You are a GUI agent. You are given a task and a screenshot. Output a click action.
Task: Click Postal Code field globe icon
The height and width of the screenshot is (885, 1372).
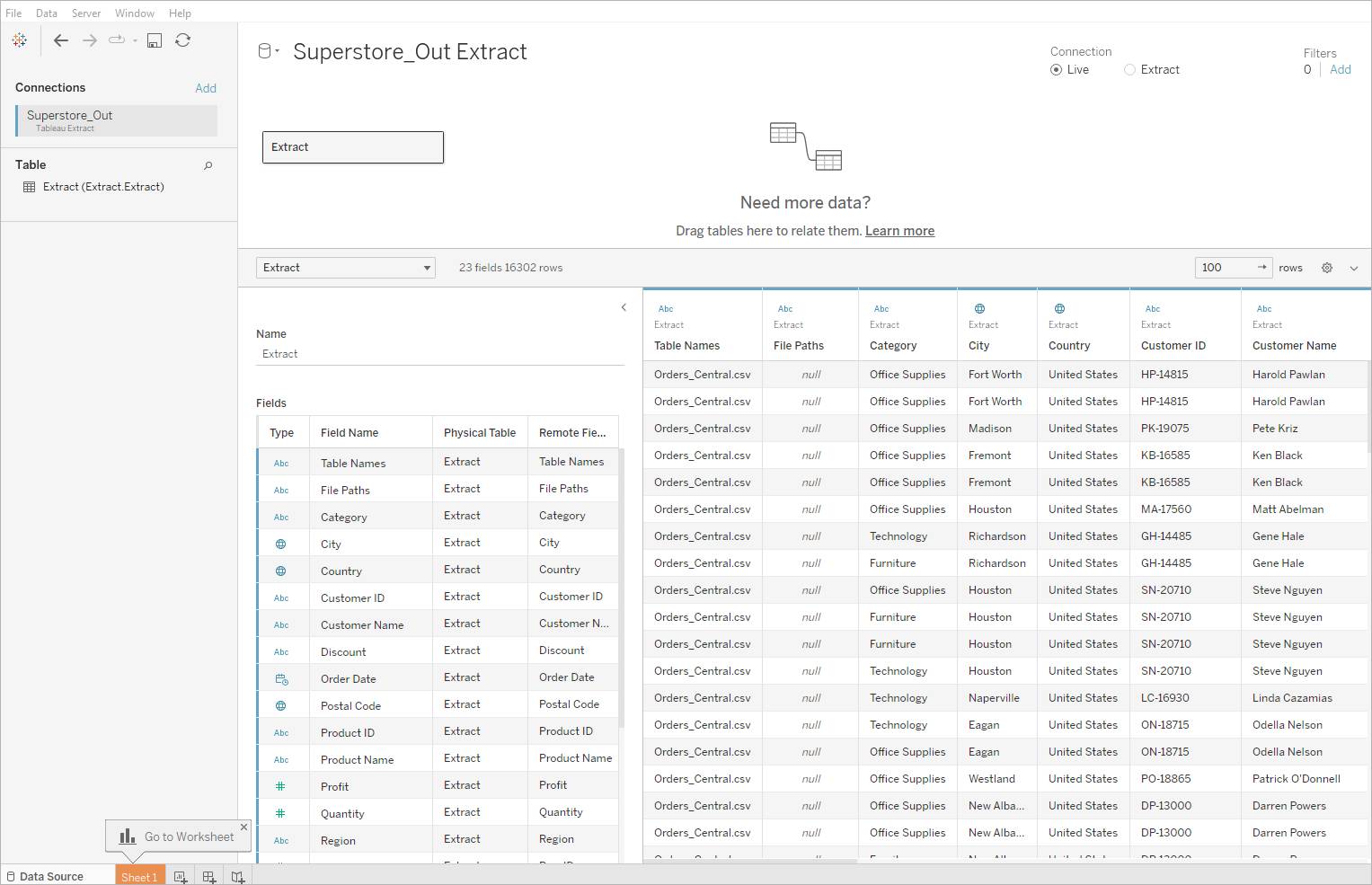(281, 706)
